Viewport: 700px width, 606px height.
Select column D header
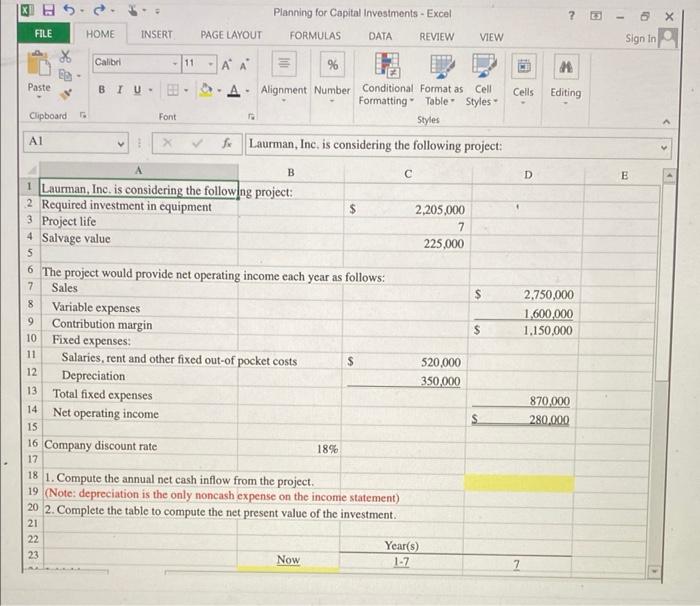click(x=528, y=175)
